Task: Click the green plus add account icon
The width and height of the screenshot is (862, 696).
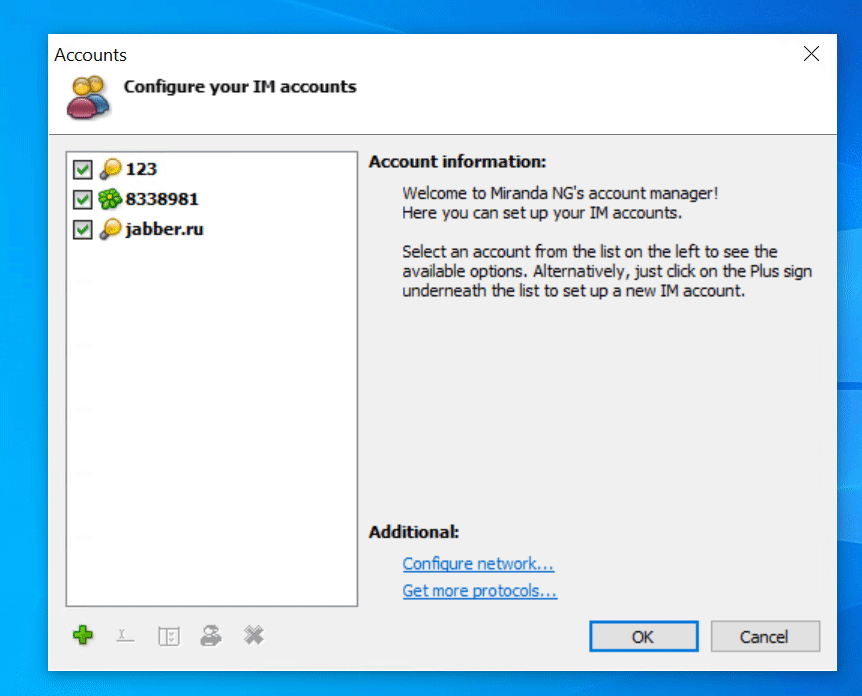Action: pyautogui.click(x=83, y=636)
